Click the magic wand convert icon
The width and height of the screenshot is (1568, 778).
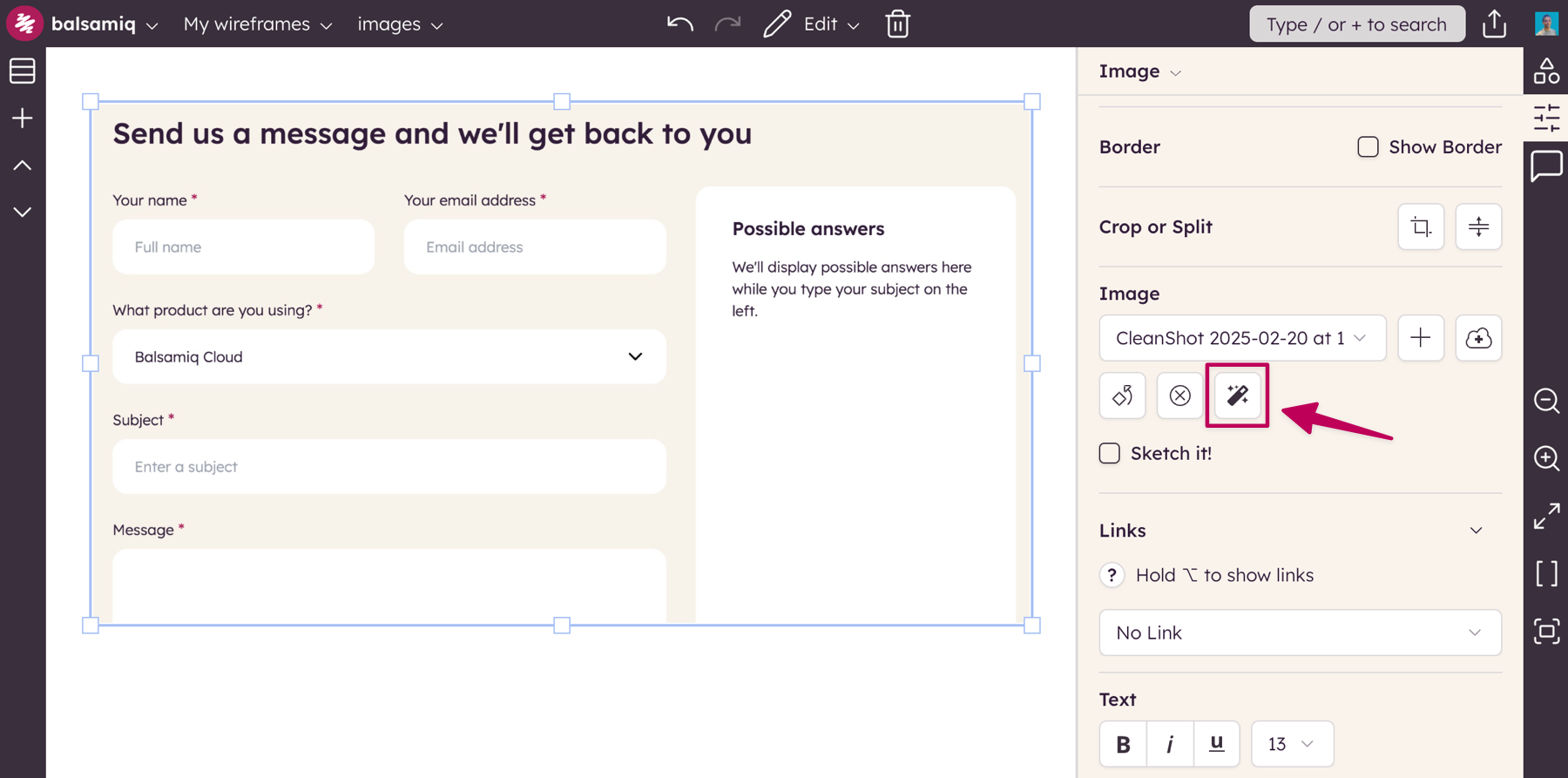point(1238,396)
